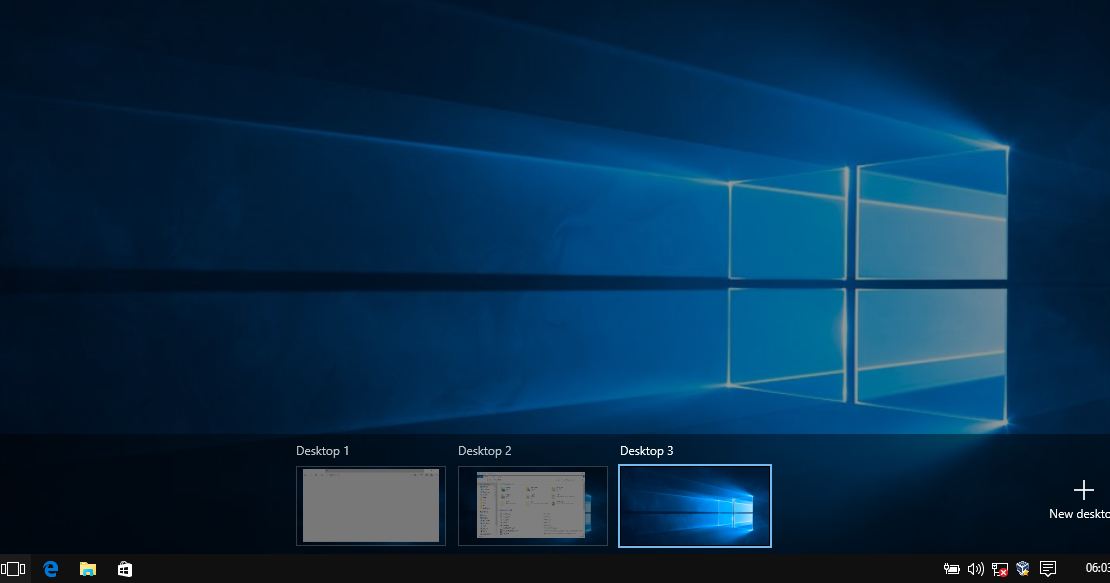Click the Desktop 3 title text
Image resolution: width=1110 pixels, height=583 pixels.
[647, 451]
